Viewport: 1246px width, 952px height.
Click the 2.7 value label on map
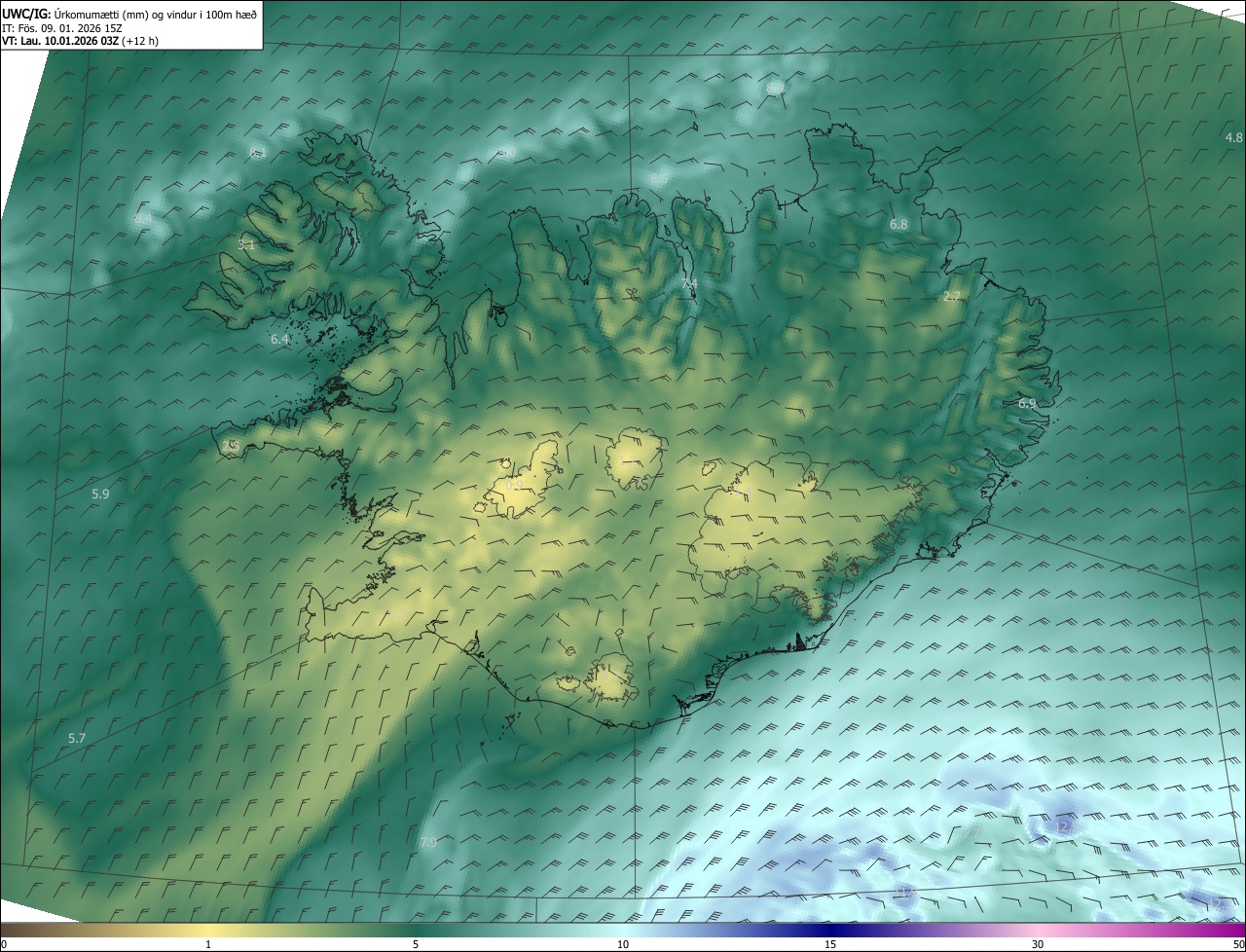click(x=953, y=296)
